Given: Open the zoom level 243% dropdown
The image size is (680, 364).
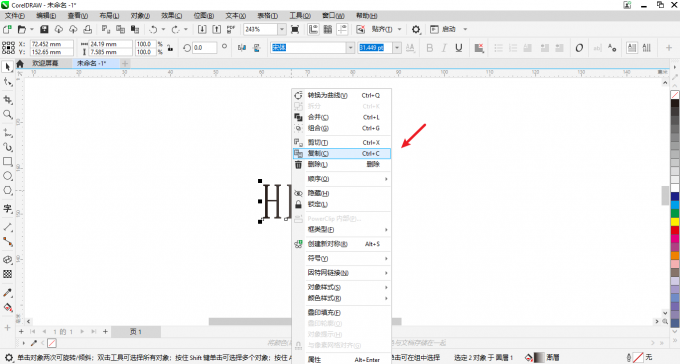Looking at the screenshot, I should click(282, 29).
